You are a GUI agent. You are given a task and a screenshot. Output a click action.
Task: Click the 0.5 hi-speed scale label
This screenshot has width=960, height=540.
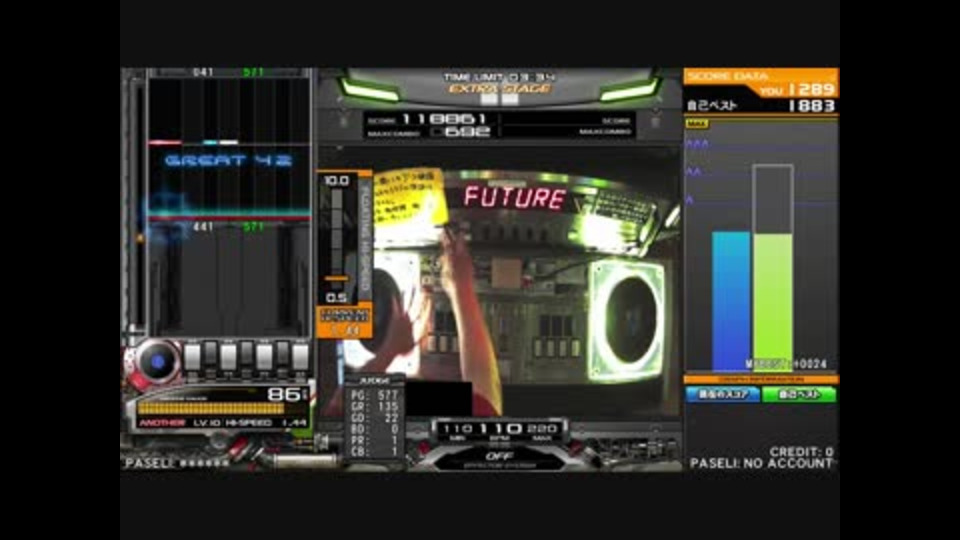pos(336,298)
